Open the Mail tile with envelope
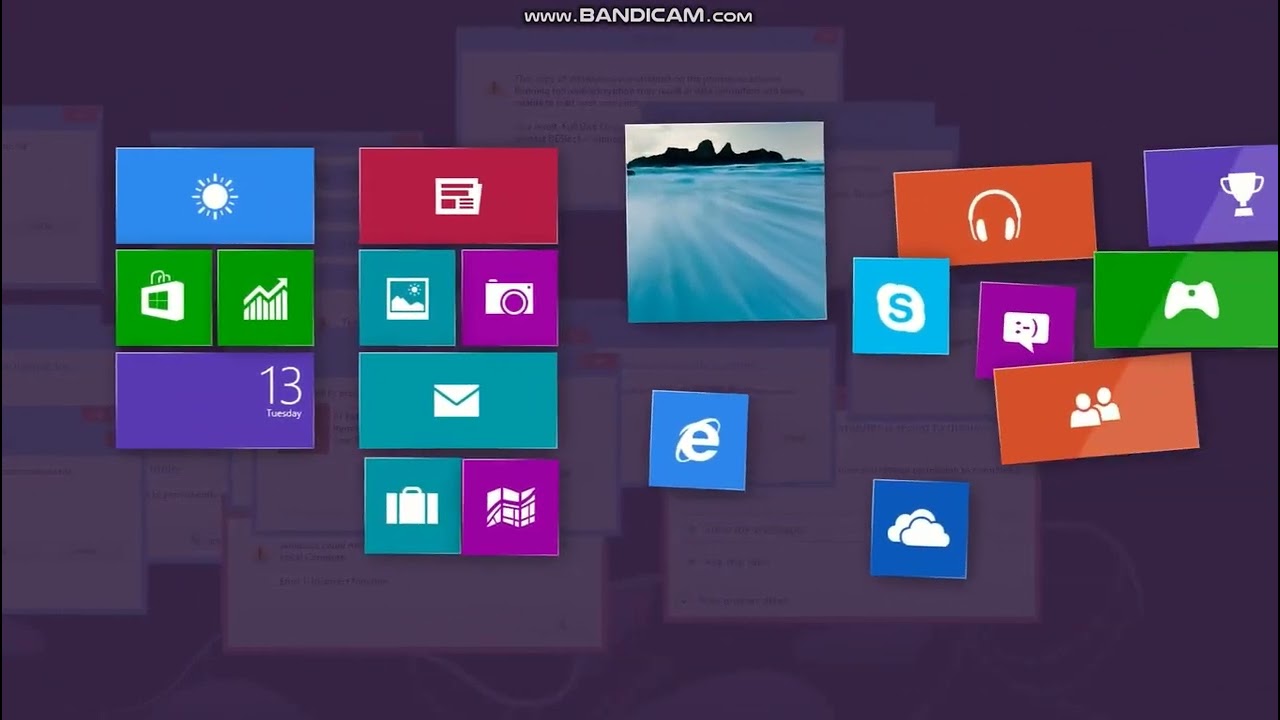The image size is (1280, 720). click(458, 400)
